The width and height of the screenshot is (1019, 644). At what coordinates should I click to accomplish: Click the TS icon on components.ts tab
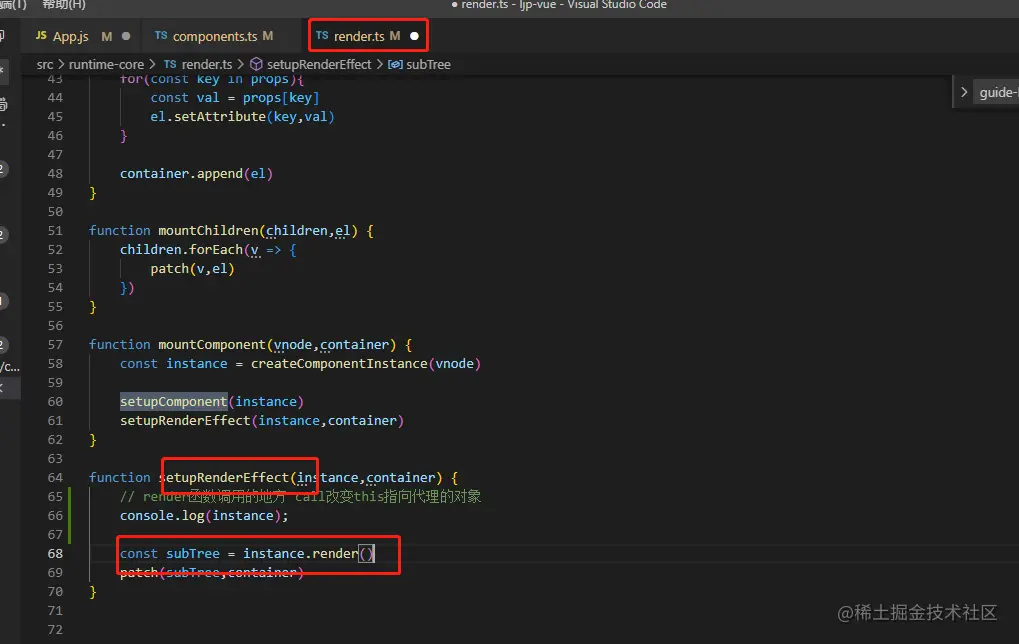click(161, 35)
